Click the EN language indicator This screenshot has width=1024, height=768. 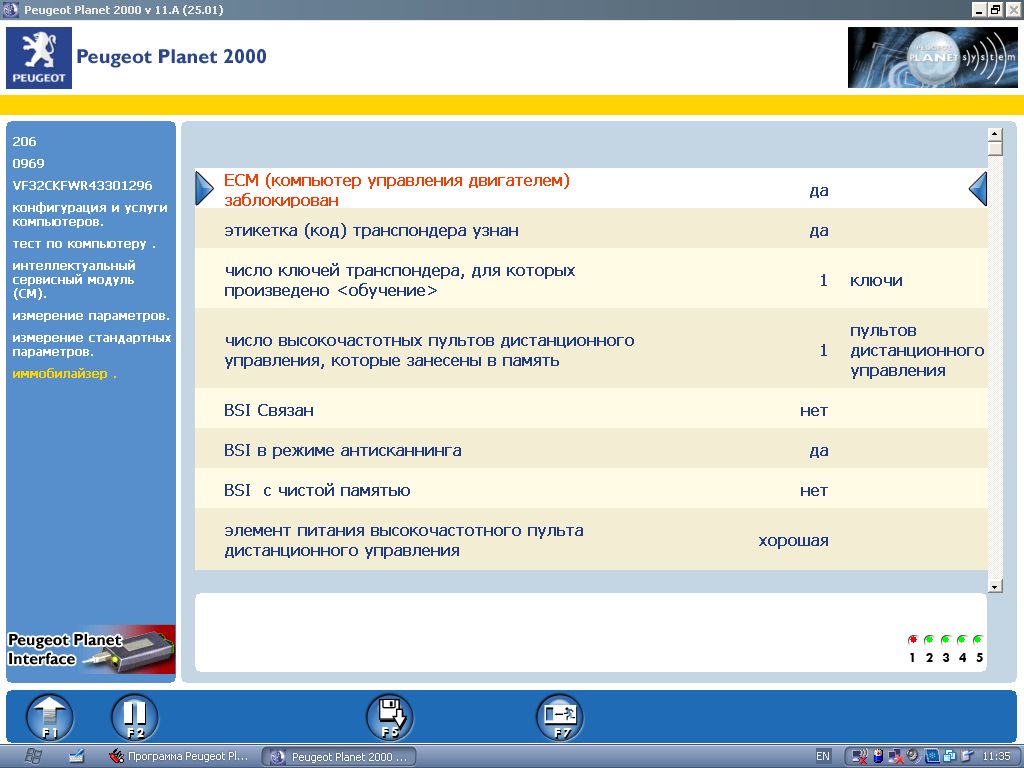(822, 756)
